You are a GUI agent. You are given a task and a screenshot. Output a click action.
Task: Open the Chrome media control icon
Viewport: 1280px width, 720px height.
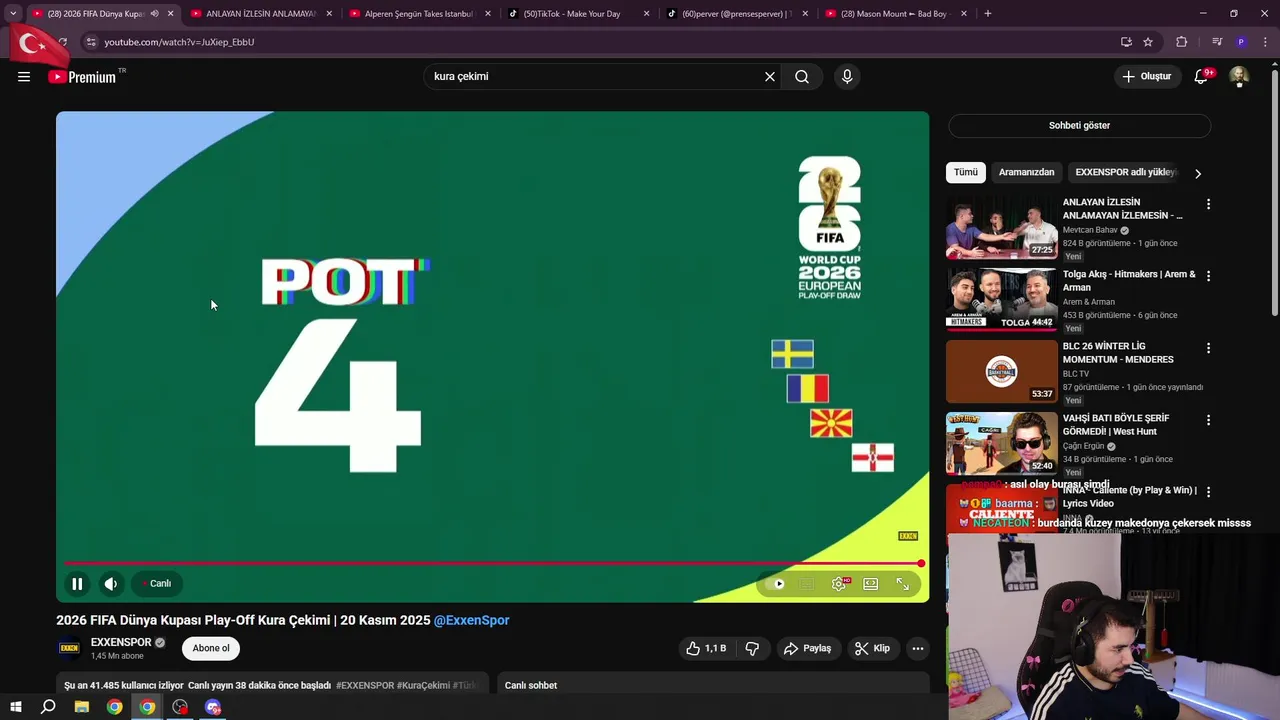click(1216, 42)
